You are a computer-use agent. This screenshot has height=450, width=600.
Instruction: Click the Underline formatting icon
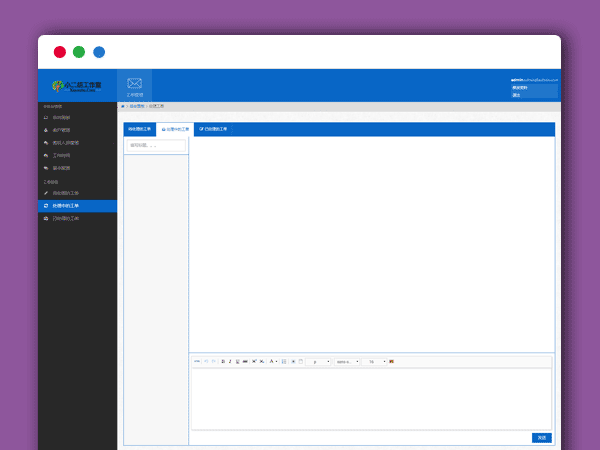(x=238, y=361)
